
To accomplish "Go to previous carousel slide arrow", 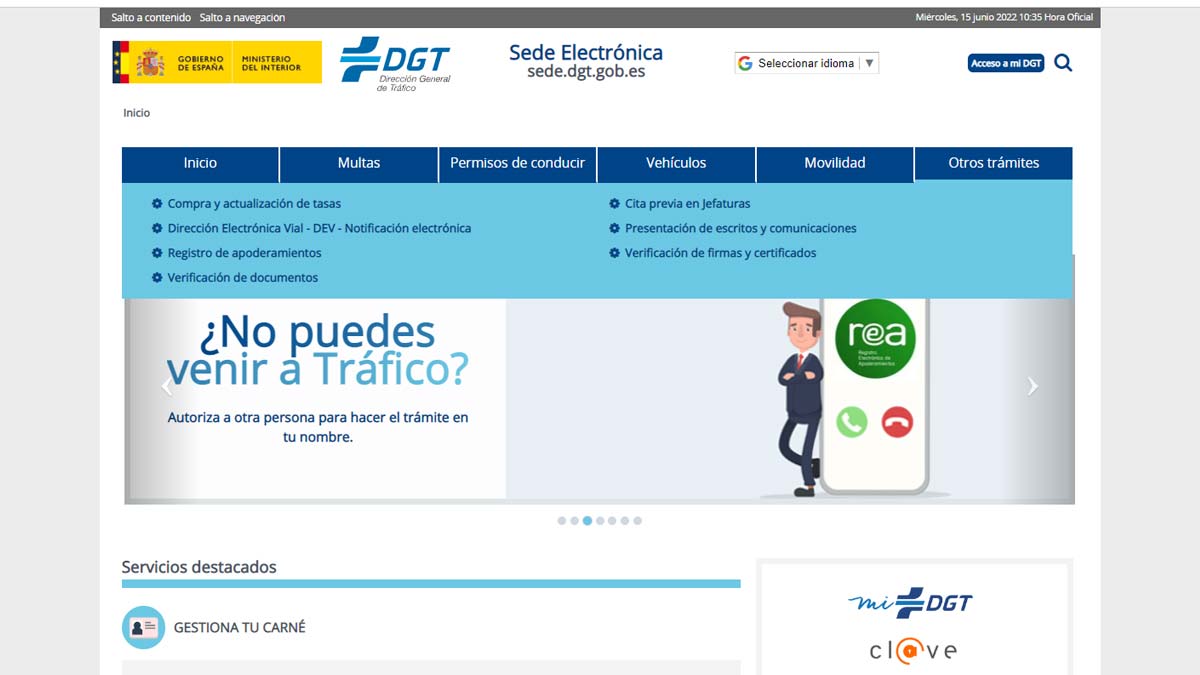I will pos(166,386).
